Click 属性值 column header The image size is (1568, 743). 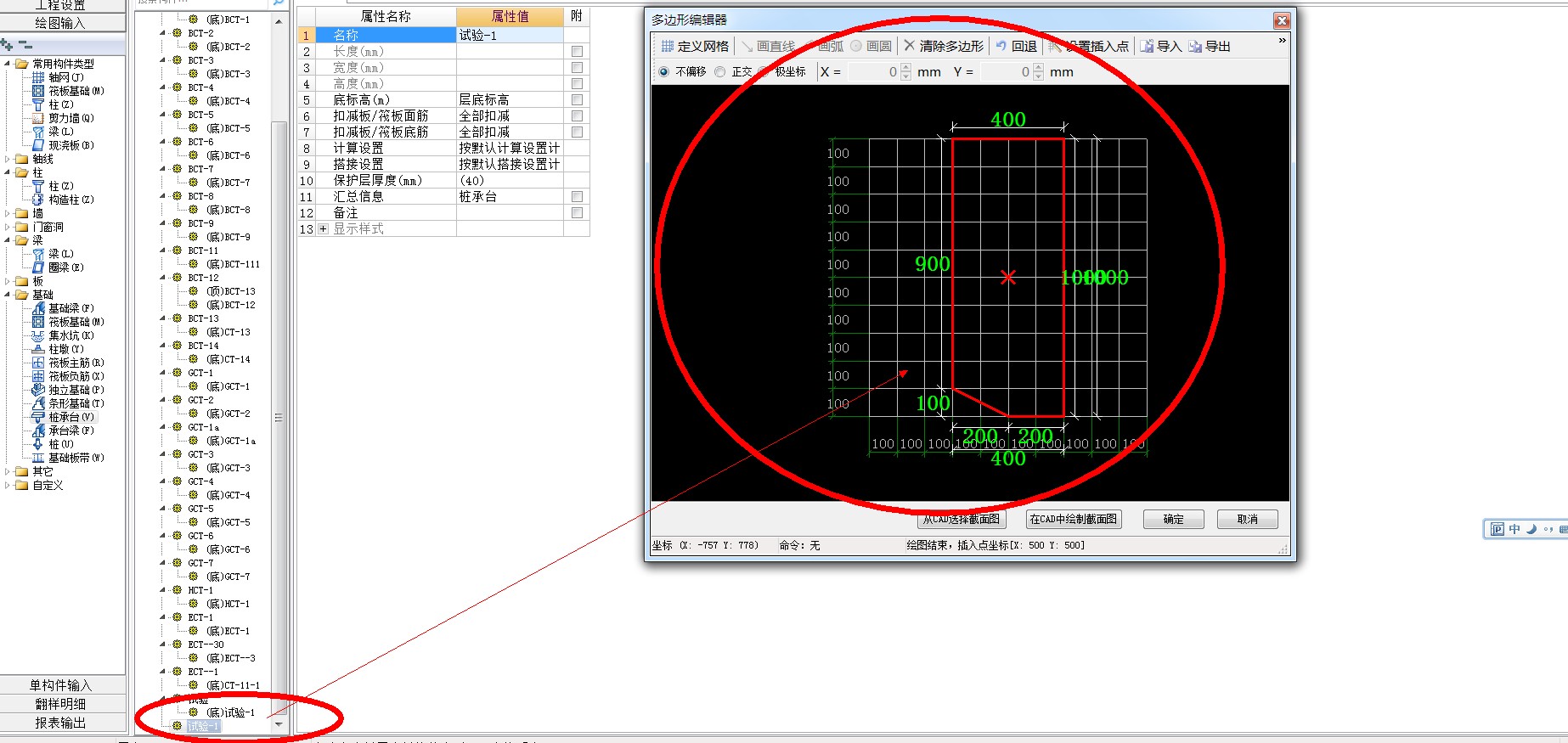point(510,16)
